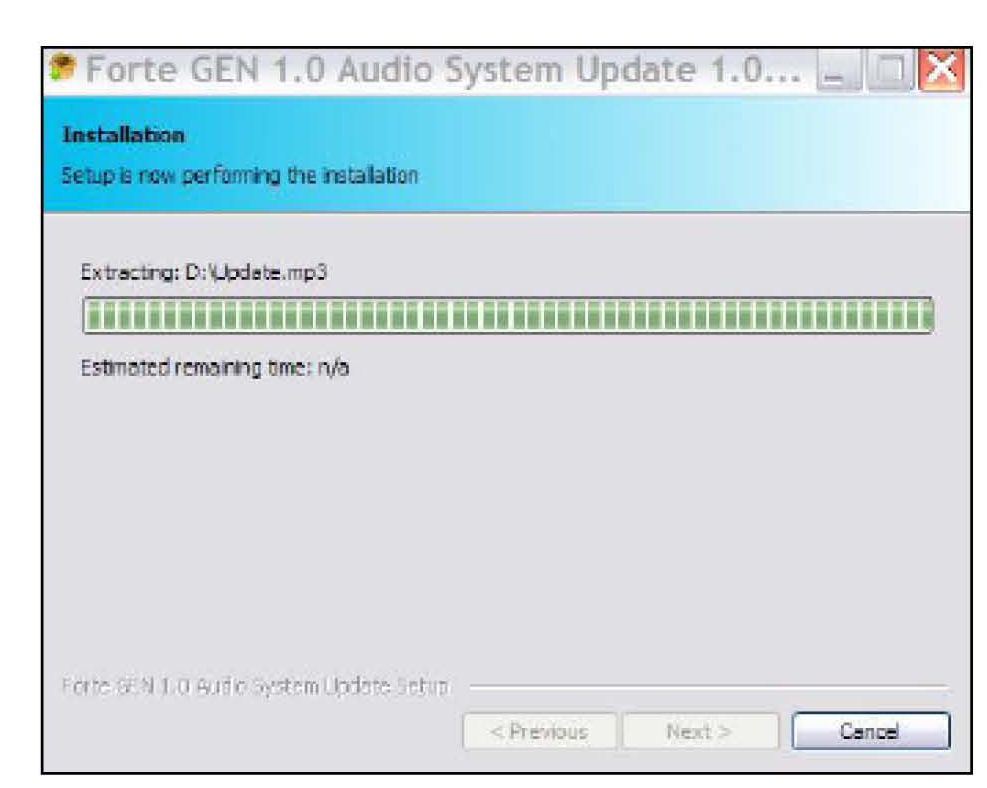Click the truncated 1.0... version in title
This screenshot has width=987, height=788.
click(755, 69)
